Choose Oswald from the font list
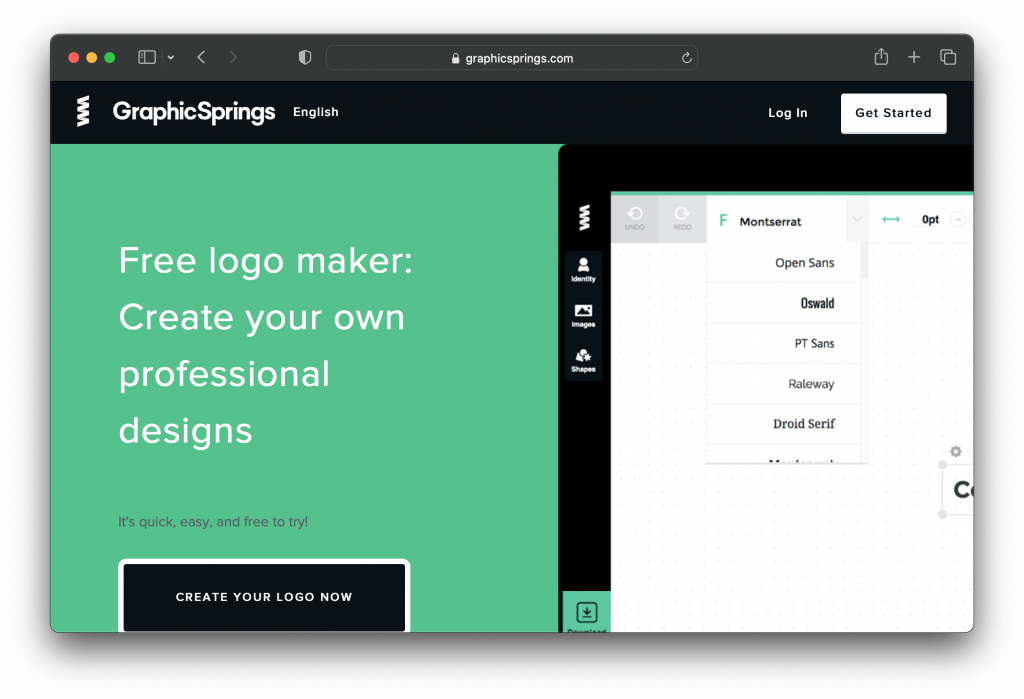This screenshot has height=699, width=1024. [817, 303]
